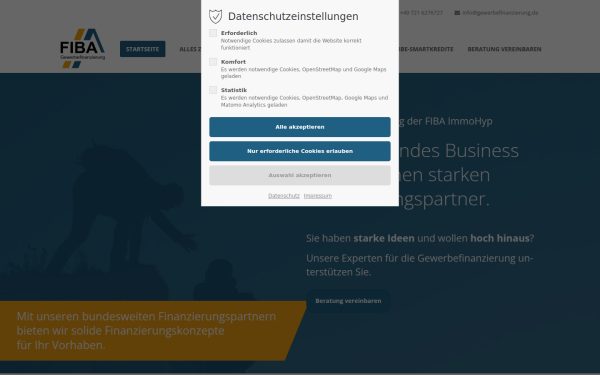Open the Impressum link
Screen dimensions: 600x375
pos(318,196)
